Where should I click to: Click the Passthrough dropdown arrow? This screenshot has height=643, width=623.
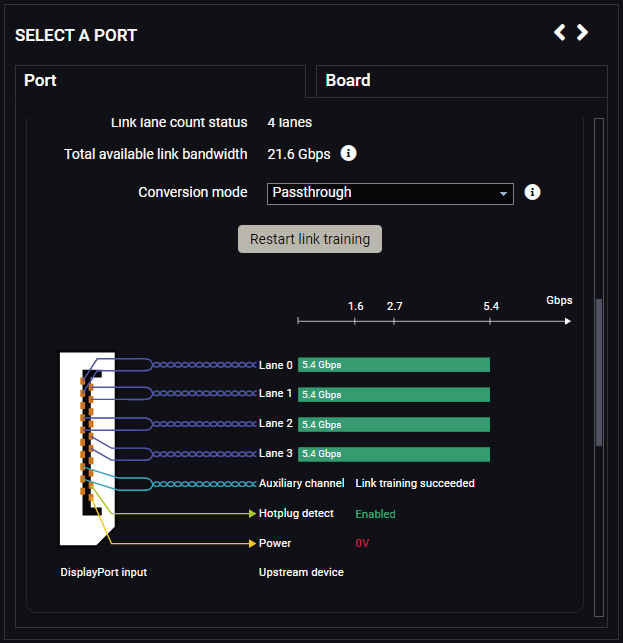click(503, 194)
